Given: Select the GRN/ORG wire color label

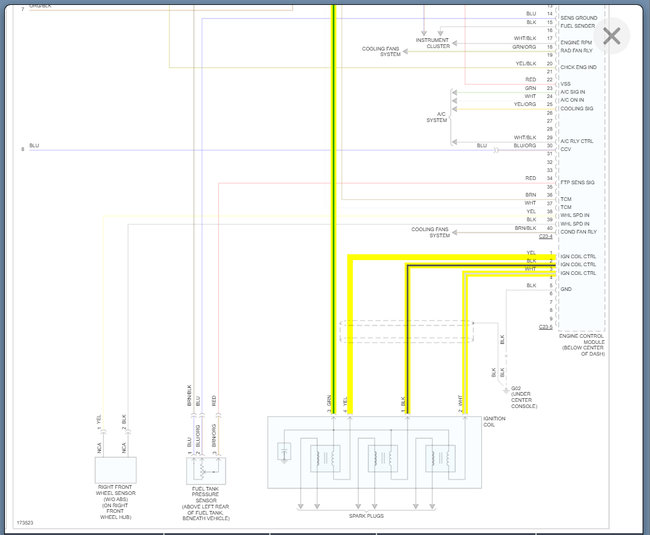Looking at the screenshot, I should pos(524,47).
